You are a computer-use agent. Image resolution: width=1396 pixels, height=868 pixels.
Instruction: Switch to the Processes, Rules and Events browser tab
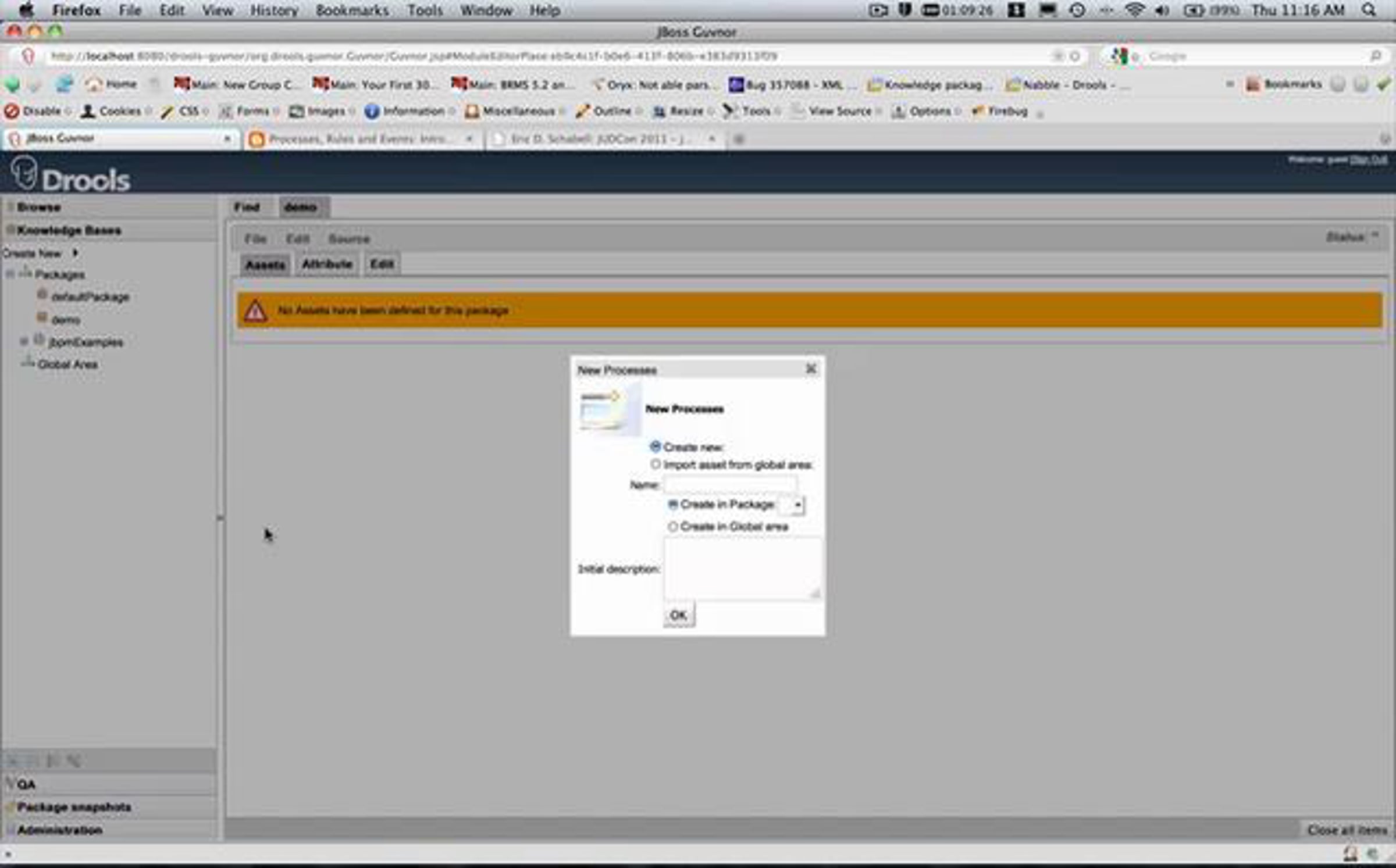tap(362, 139)
